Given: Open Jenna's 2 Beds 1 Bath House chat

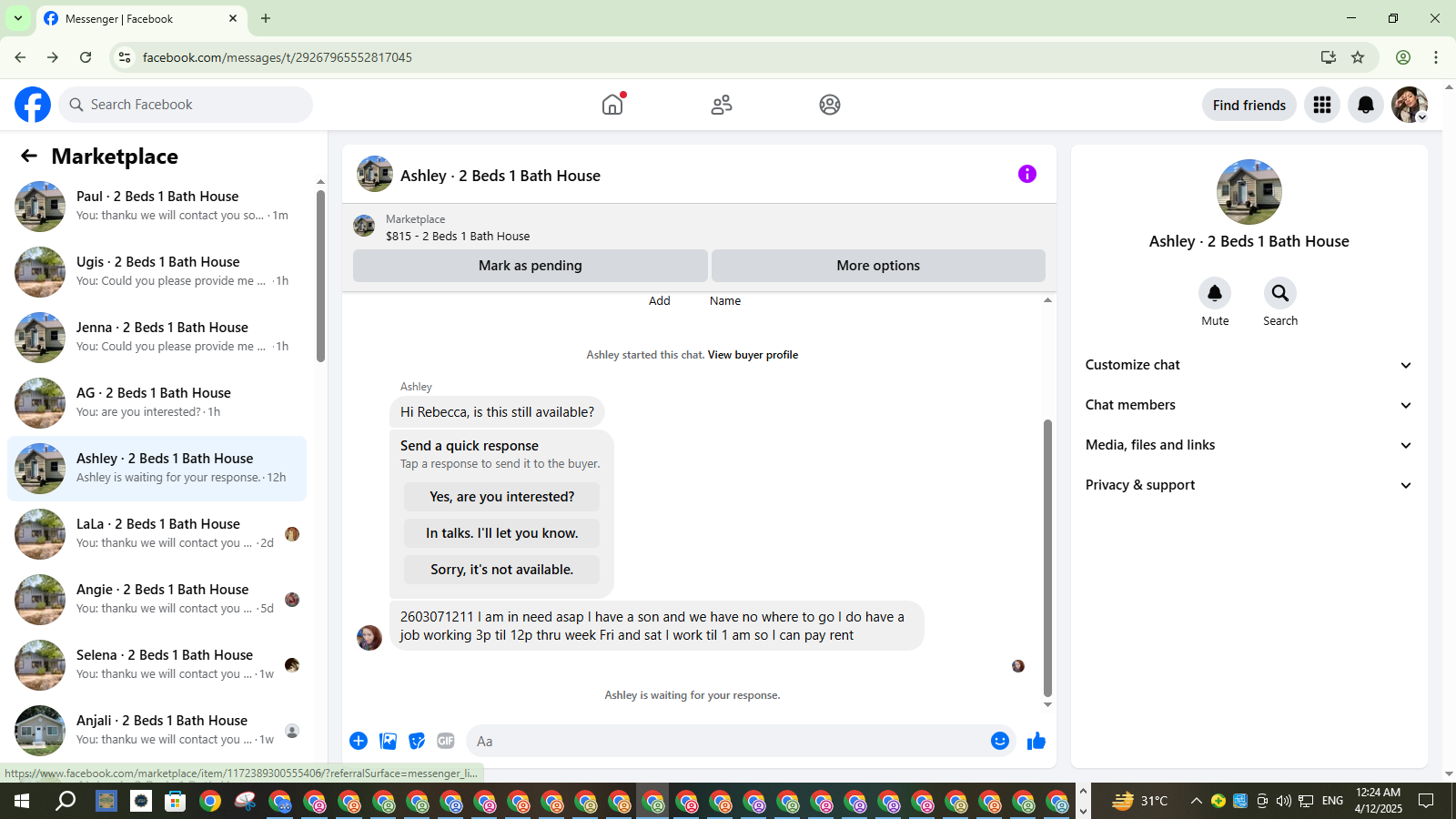Looking at the screenshot, I should point(157,338).
